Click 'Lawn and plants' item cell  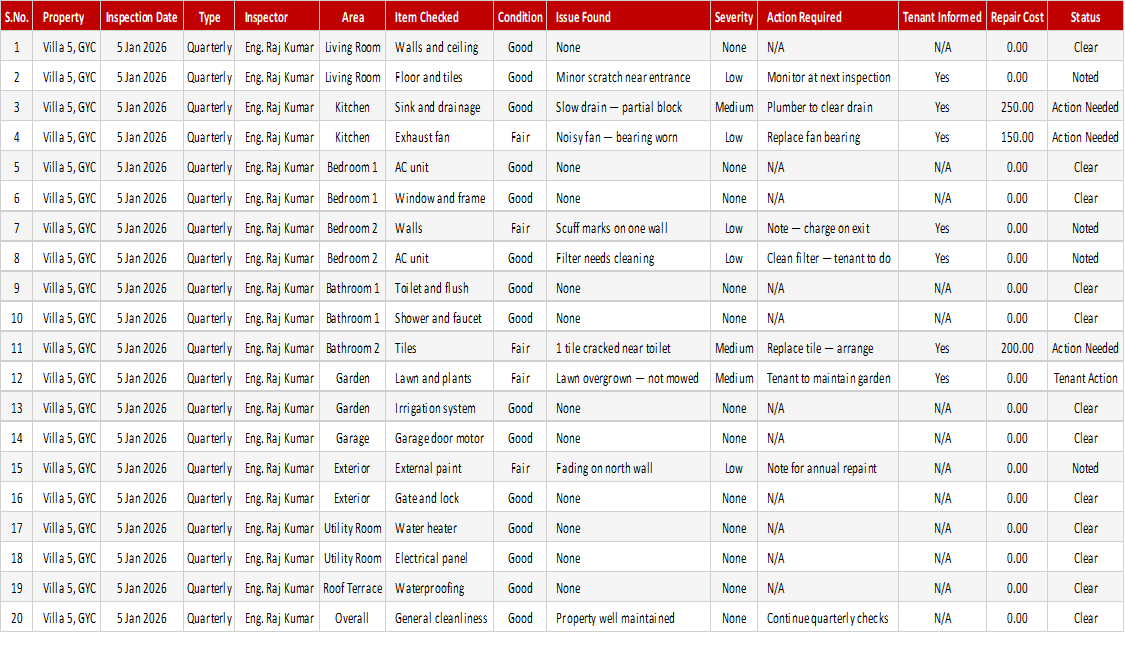[439, 378]
